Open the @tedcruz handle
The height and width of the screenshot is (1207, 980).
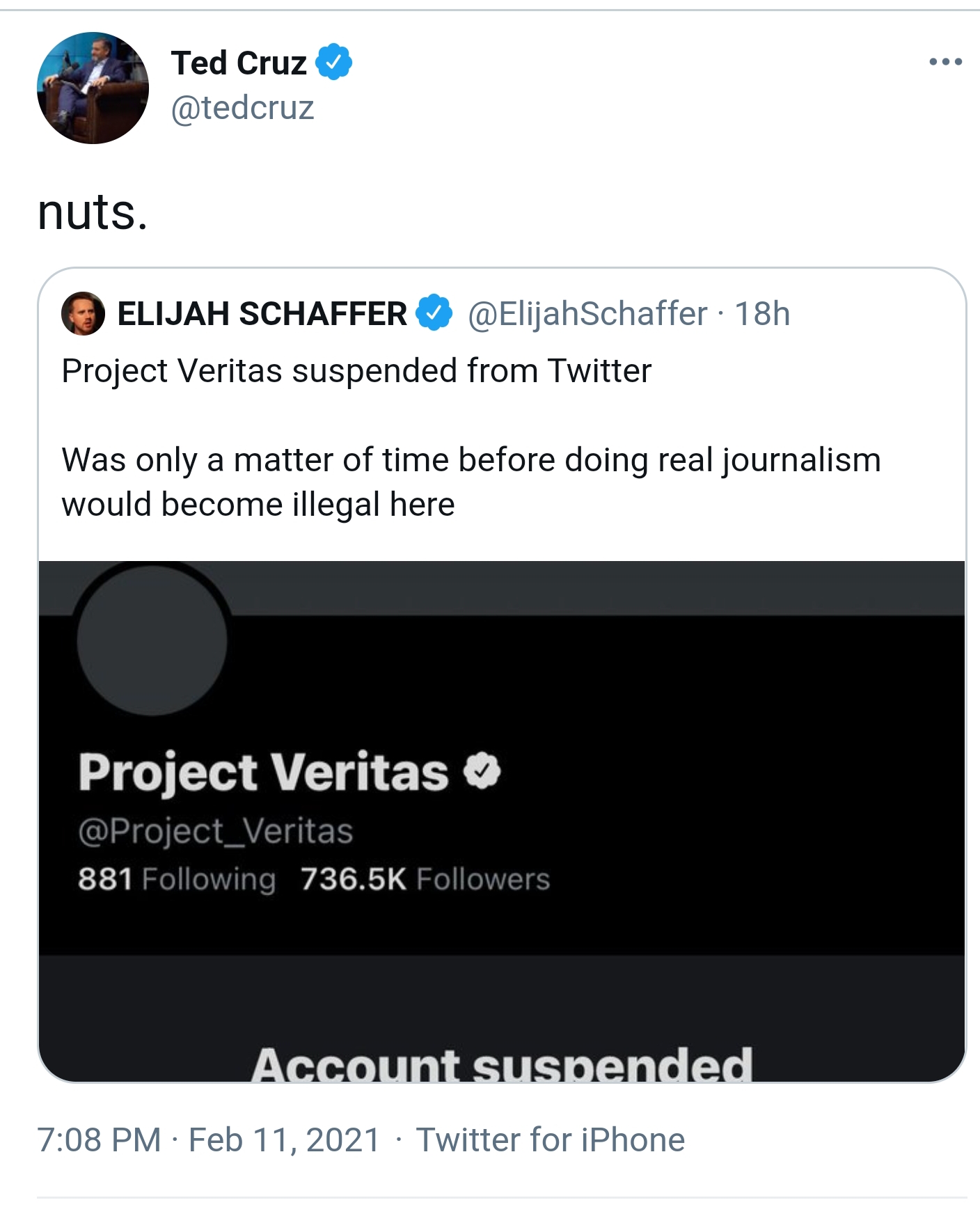243,108
